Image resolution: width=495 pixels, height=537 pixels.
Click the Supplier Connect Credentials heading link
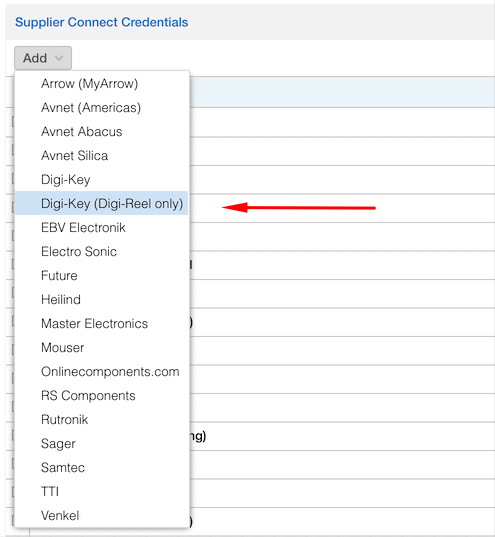coord(101,22)
